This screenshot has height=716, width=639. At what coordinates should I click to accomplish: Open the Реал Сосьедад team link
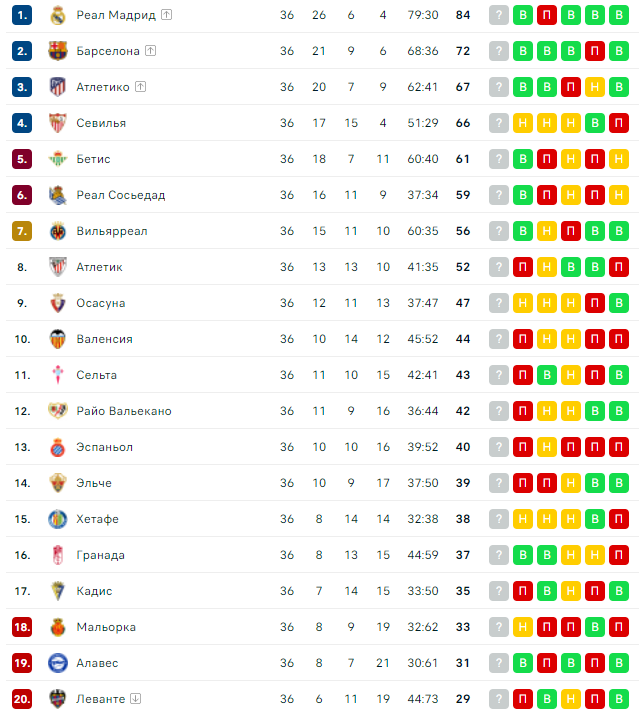[x=121, y=195]
